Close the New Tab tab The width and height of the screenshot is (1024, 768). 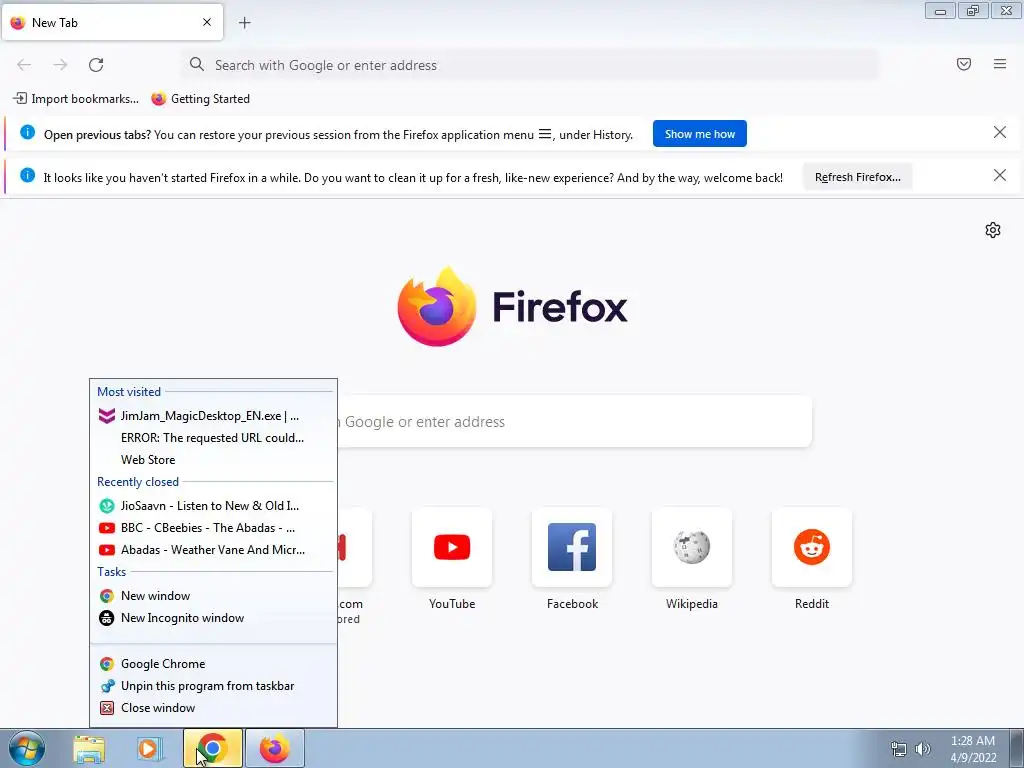[x=207, y=22]
